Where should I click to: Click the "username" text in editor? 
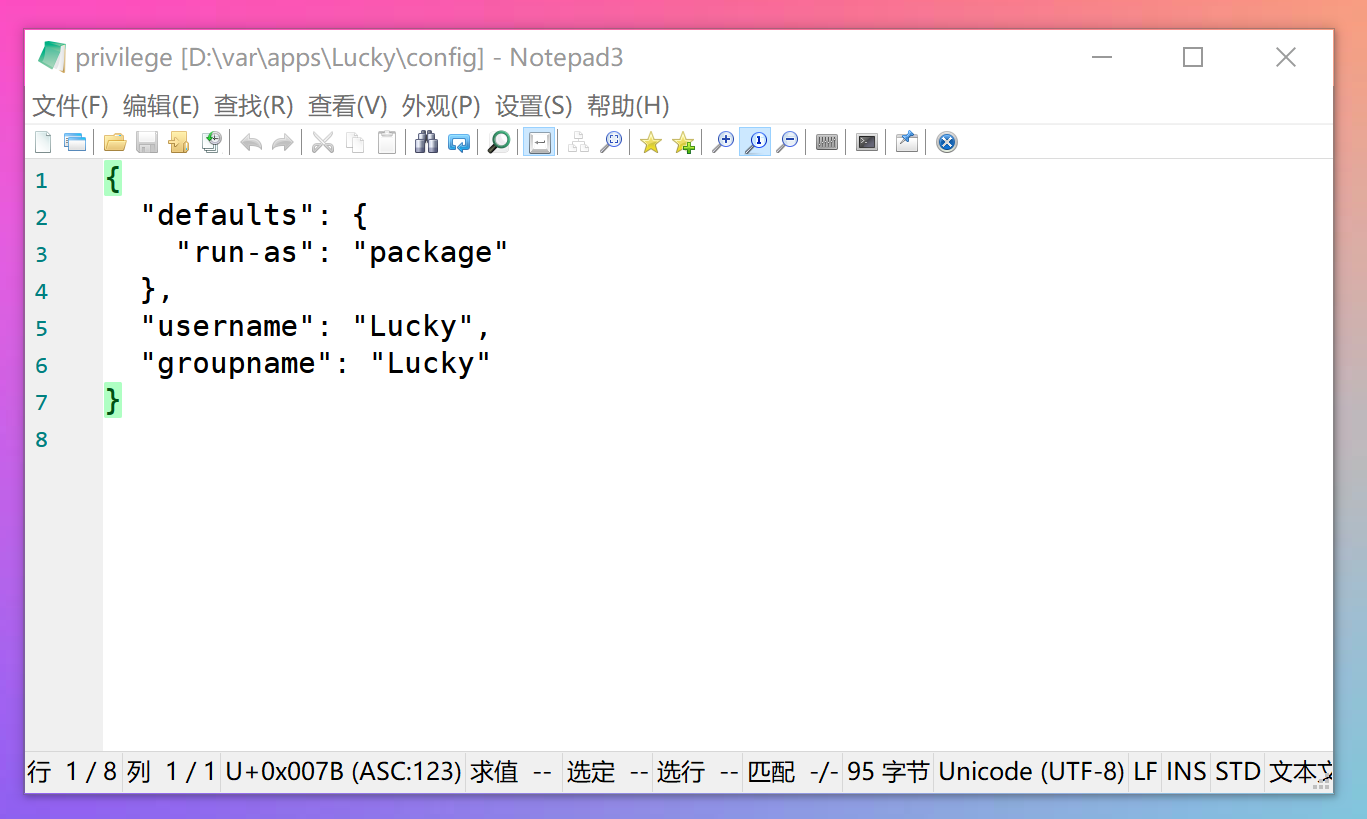coord(229,327)
